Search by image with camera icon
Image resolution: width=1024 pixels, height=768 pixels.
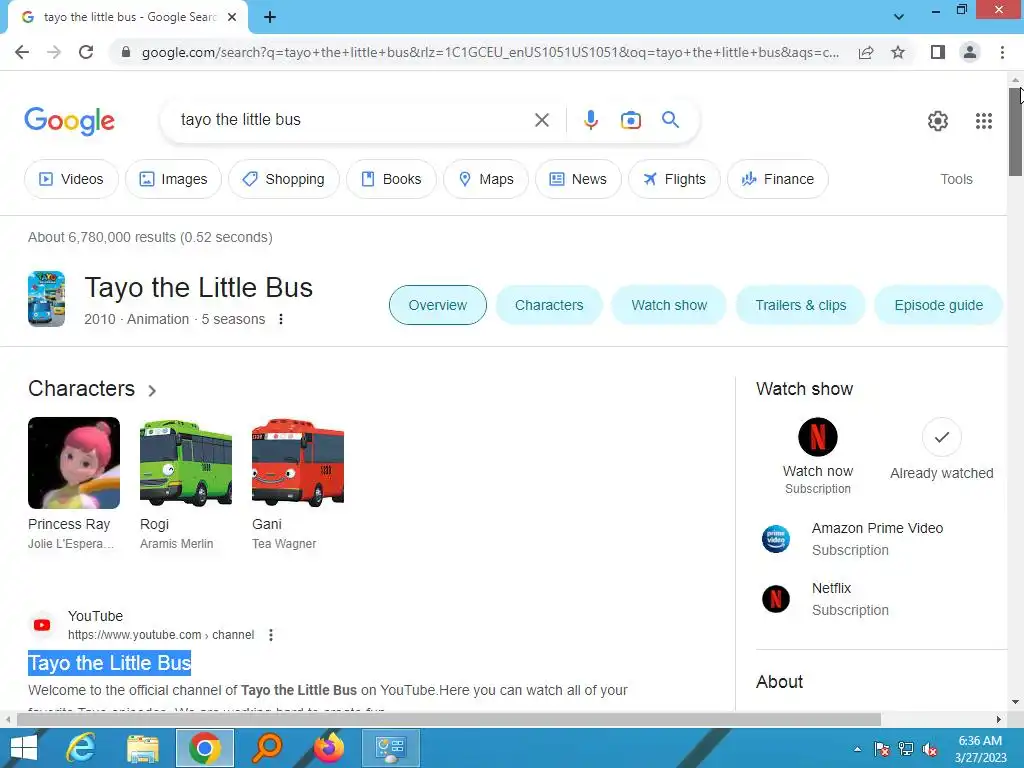(630, 120)
